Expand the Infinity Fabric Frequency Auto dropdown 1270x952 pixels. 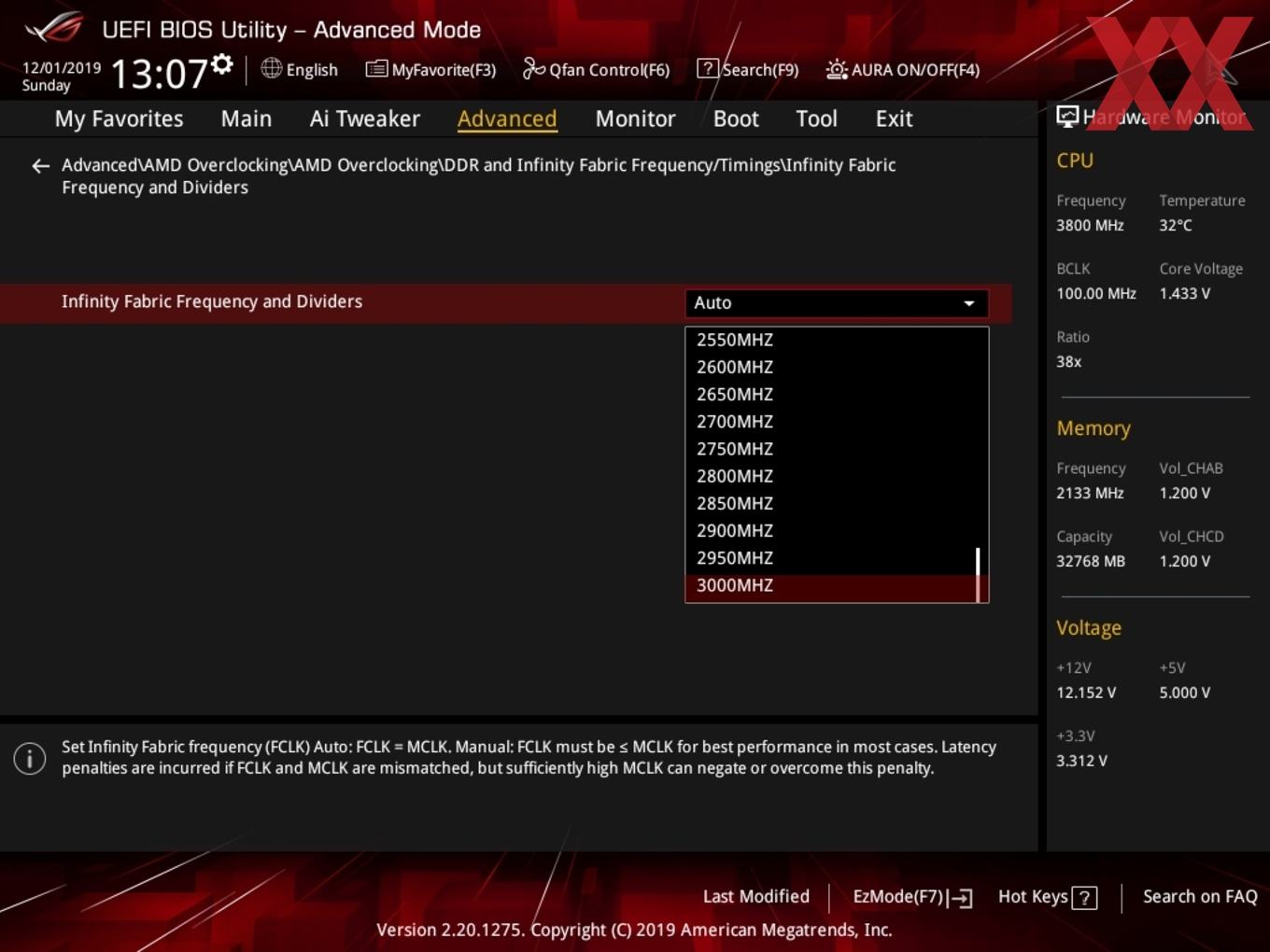[x=837, y=302]
